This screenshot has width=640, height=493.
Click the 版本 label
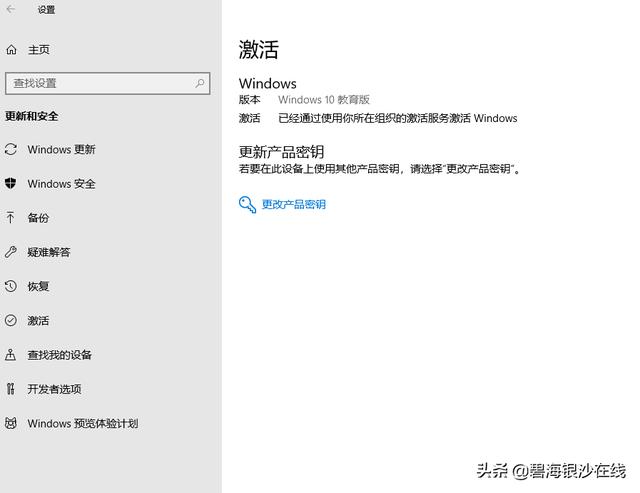pos(249,100)
